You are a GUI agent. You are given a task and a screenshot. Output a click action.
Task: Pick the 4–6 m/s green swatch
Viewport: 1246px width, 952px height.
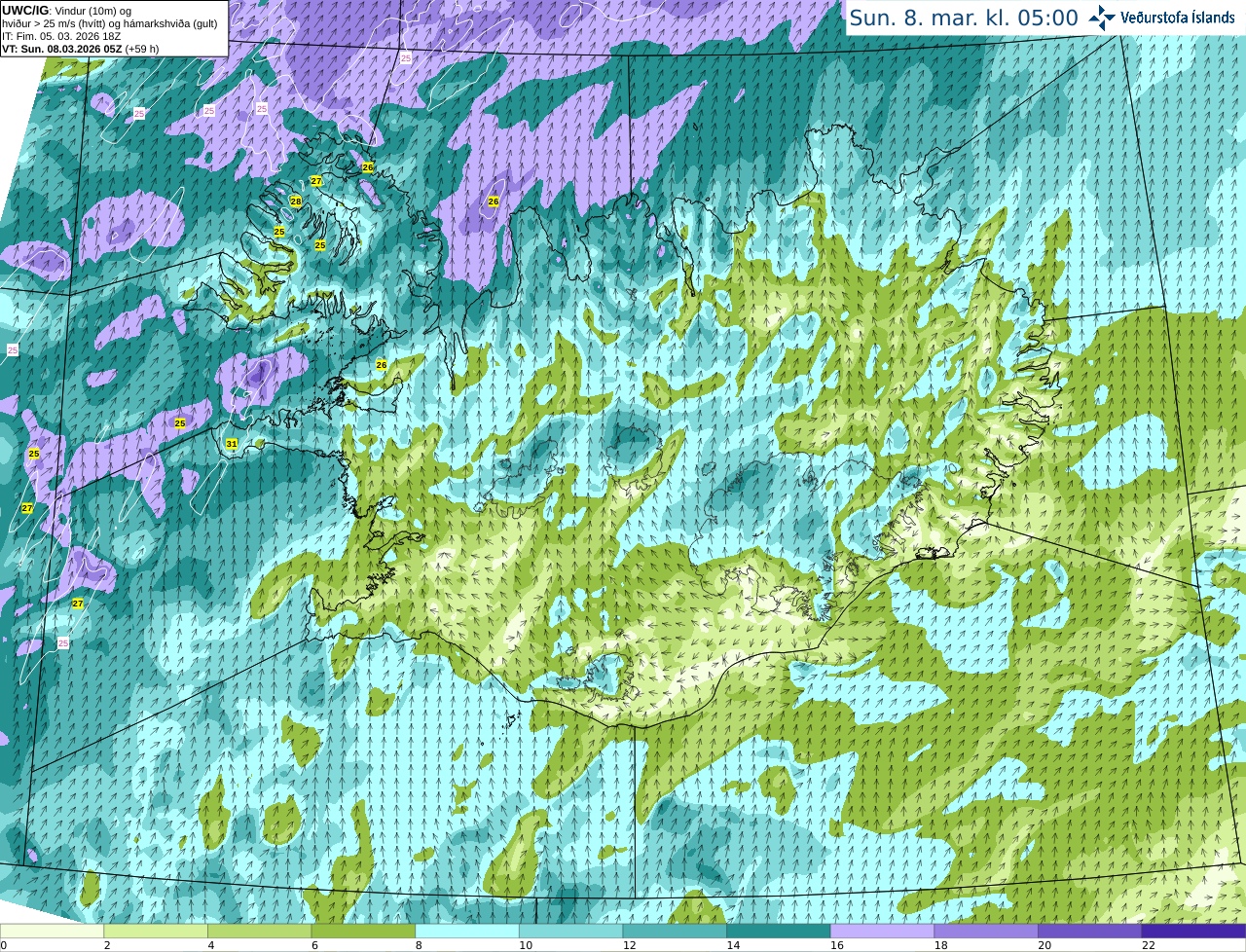click(x=260, y=931)
